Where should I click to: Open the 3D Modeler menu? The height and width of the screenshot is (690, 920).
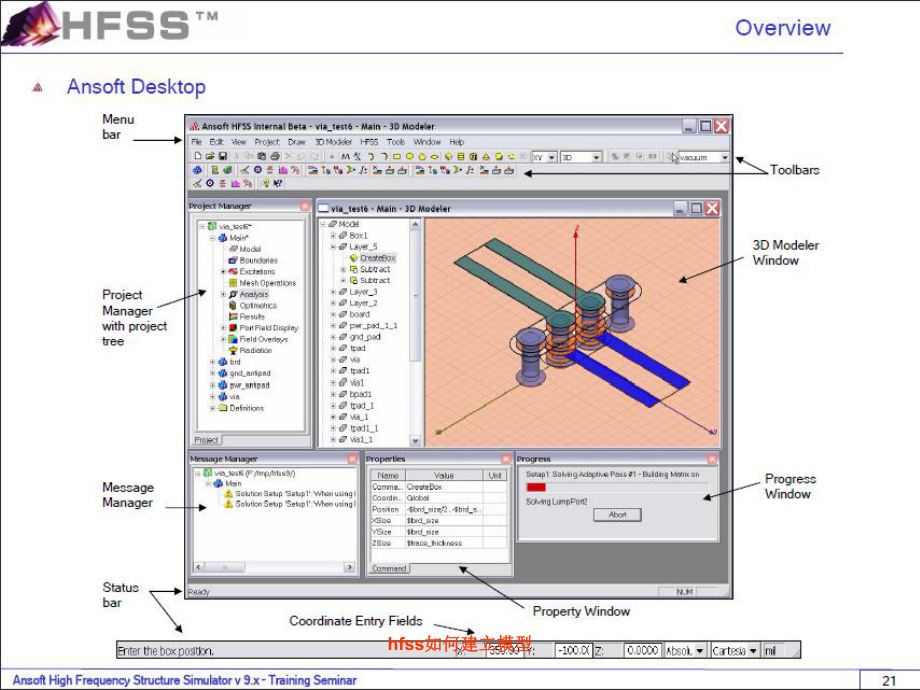click(x=333, y=142)
